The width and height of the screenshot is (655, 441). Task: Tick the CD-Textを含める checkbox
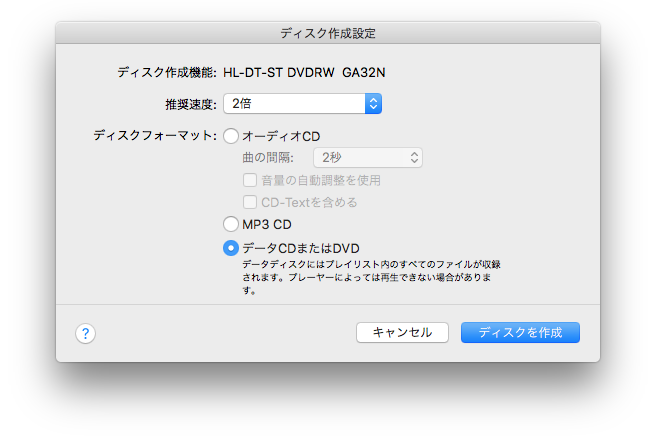click(250, 202)
